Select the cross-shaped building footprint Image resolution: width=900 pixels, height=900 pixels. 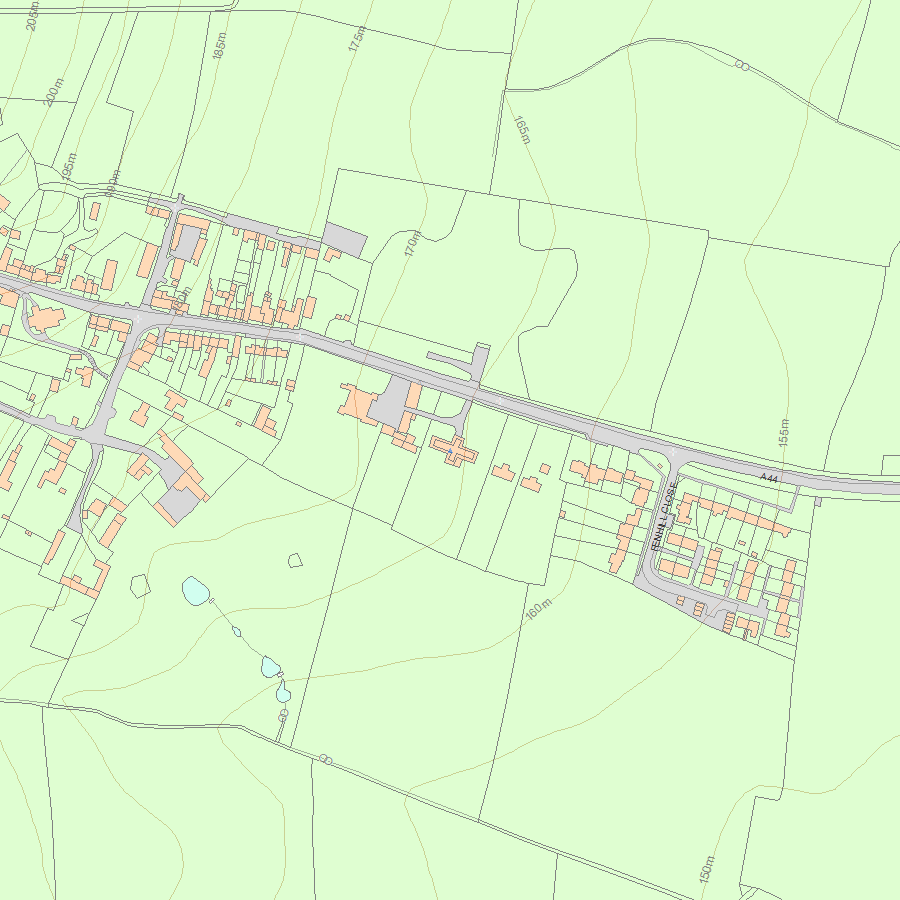tap(453, 451)
